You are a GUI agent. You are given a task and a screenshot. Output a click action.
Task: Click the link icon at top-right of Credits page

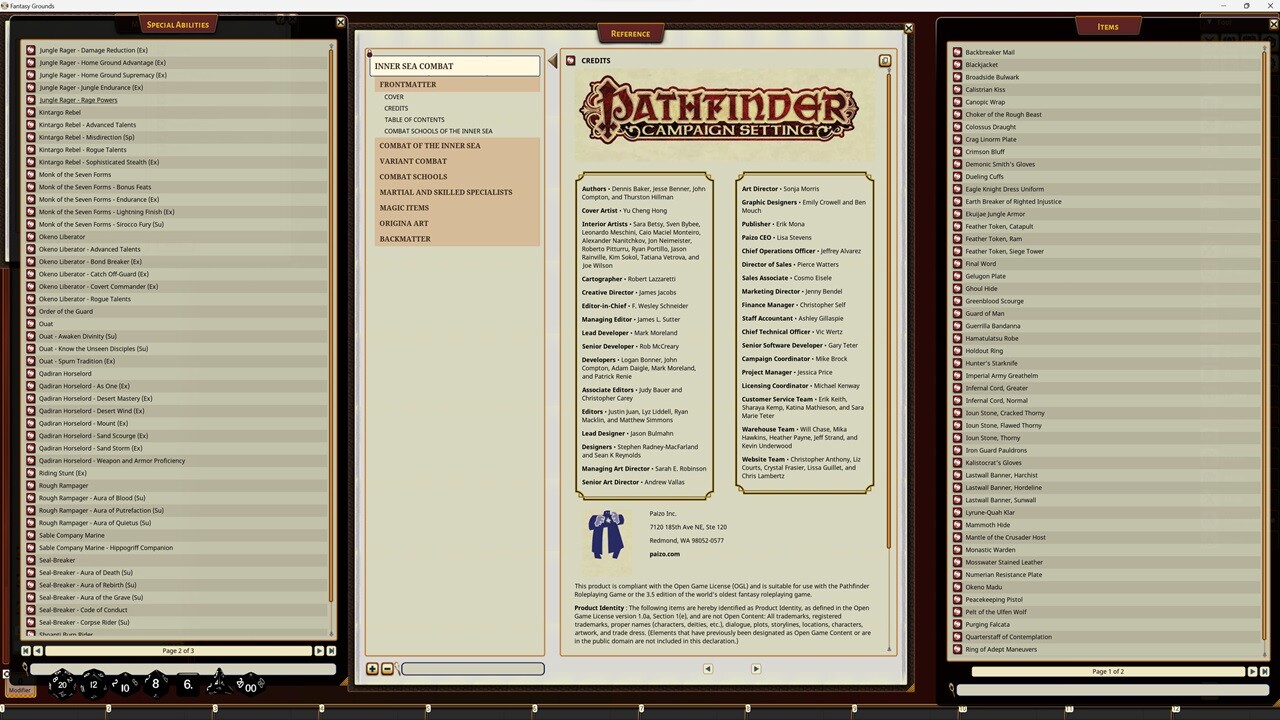884,60
